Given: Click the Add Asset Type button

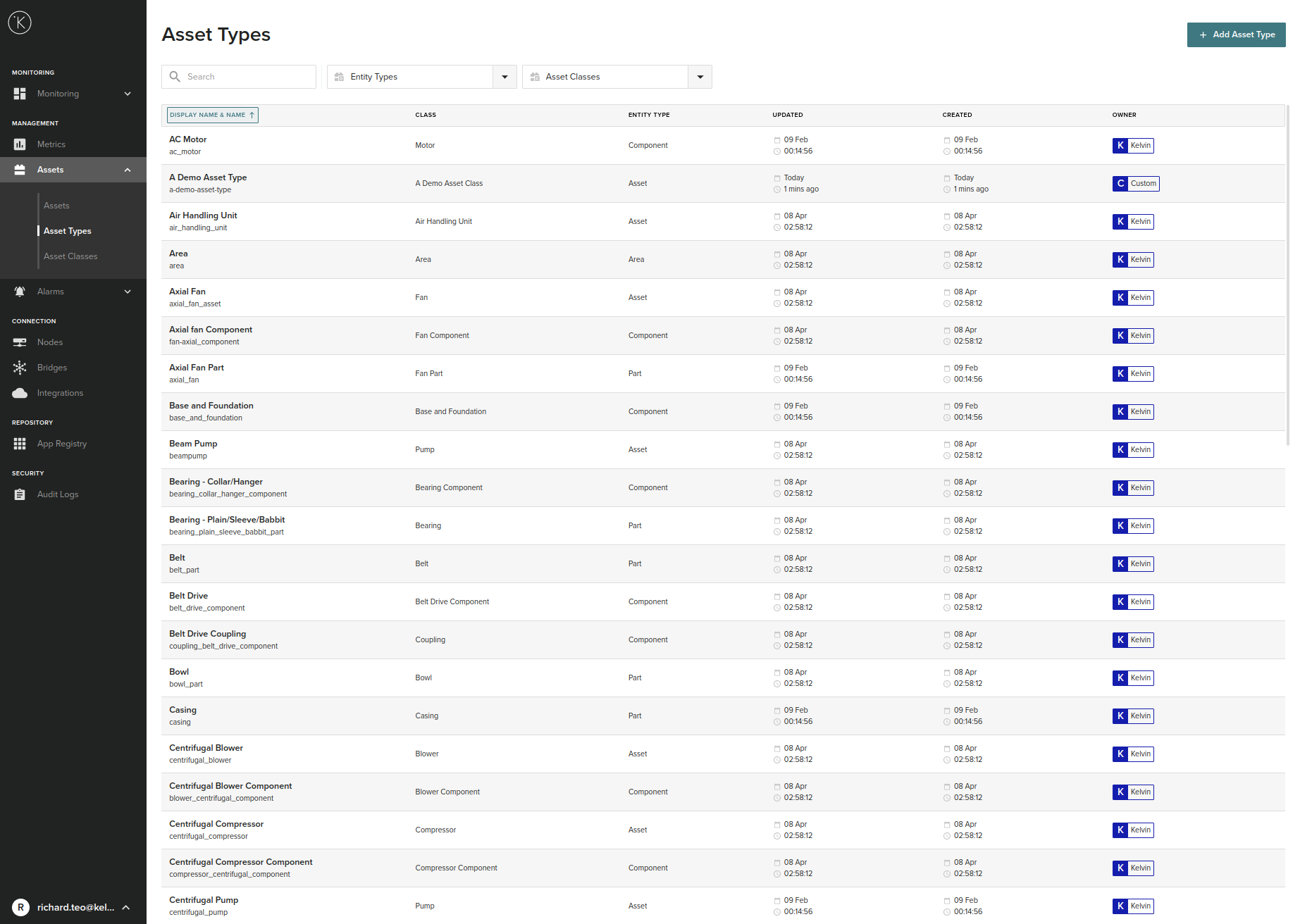Looking at the screenshot, I should click(x=1236, y=35).
